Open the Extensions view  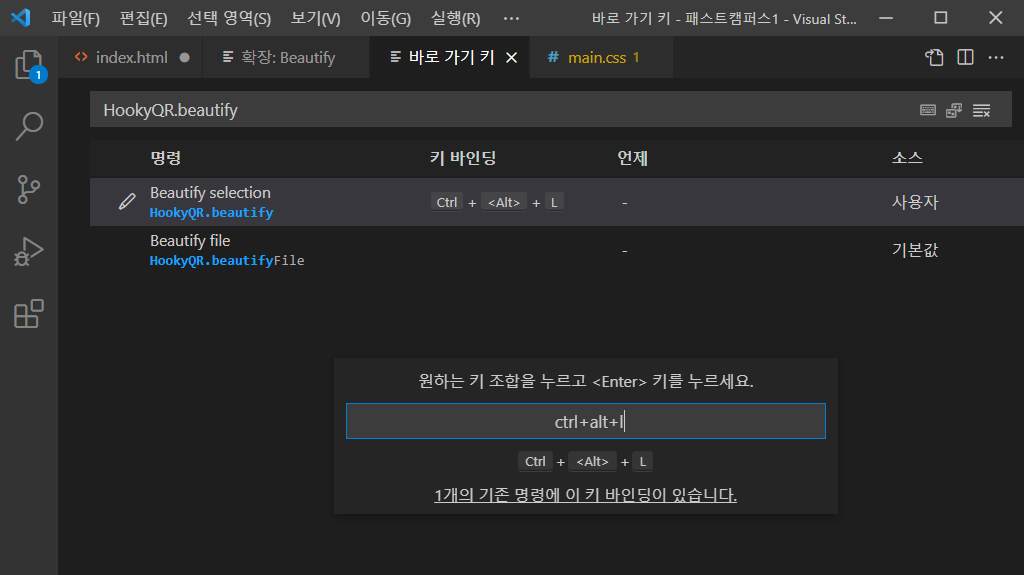coord(29,314)
